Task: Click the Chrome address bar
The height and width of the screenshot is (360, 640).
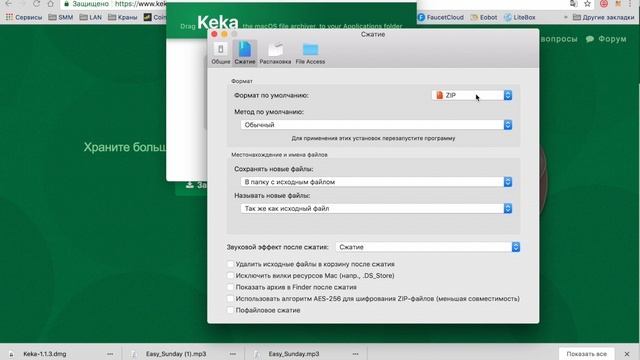Action: pyautogui.click(x=114, y=4)
